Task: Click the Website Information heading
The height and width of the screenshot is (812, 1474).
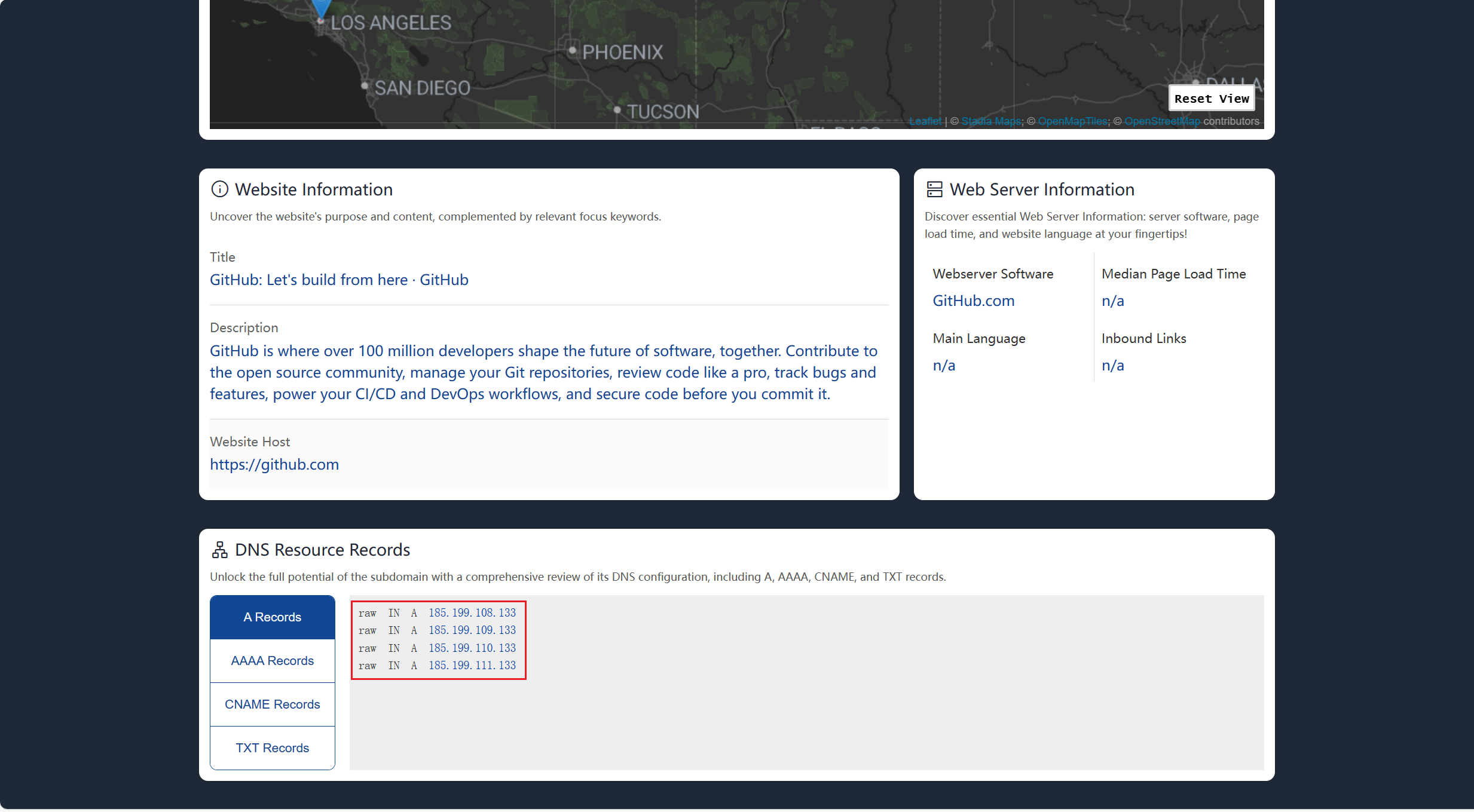Action: click(314, 189)
